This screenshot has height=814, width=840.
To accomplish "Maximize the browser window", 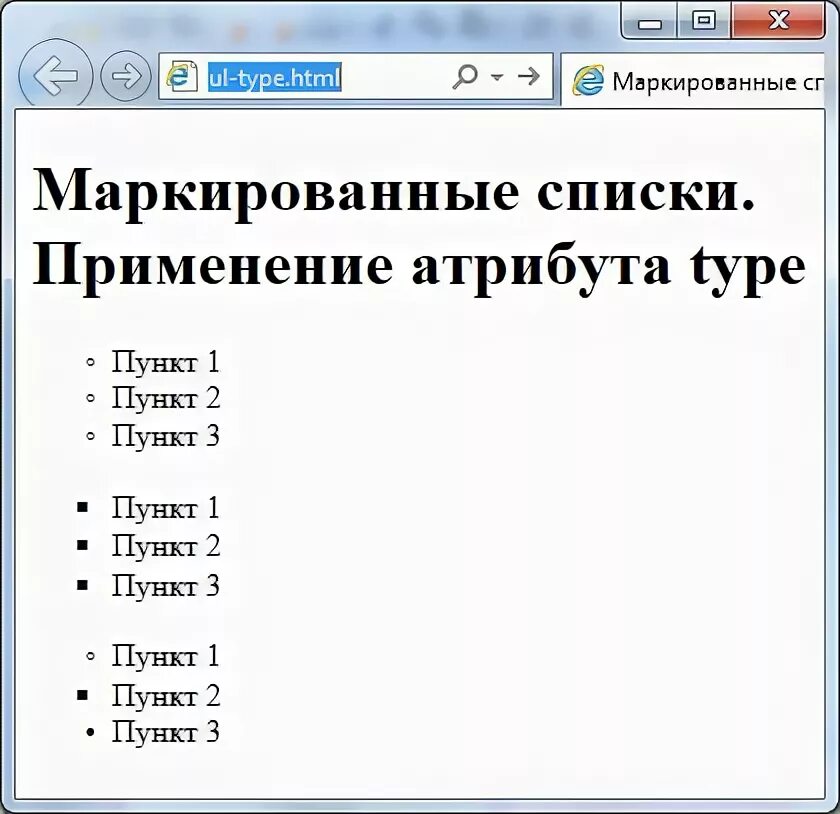I will [704, 20].
